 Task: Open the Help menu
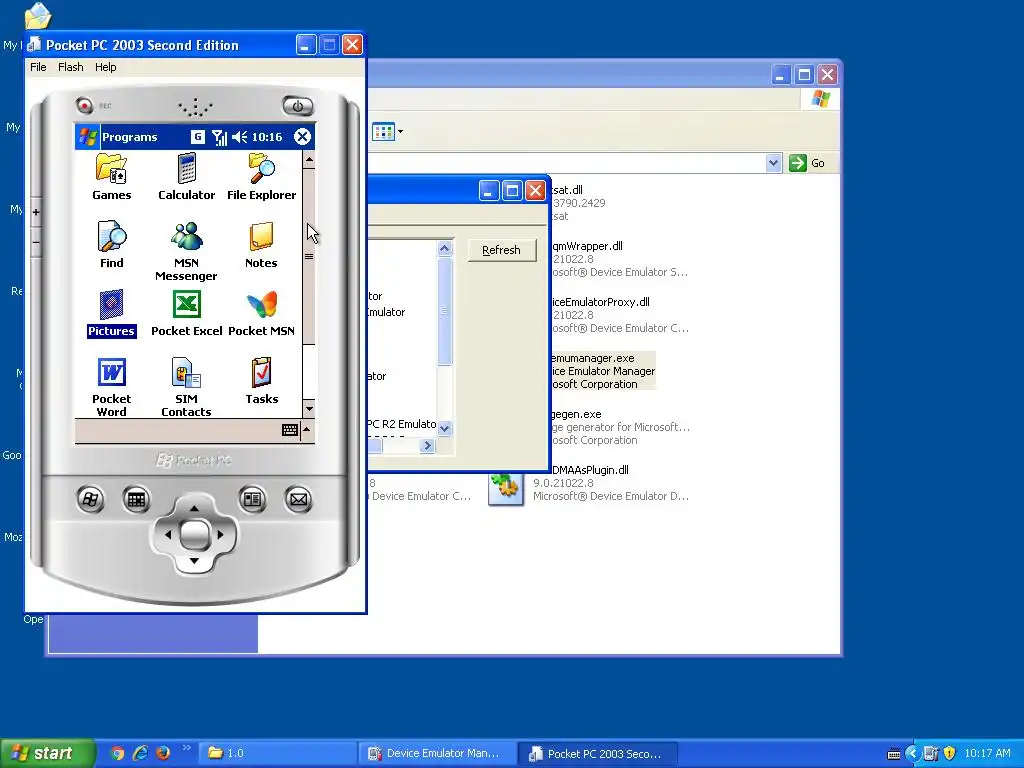coord(105,67)
